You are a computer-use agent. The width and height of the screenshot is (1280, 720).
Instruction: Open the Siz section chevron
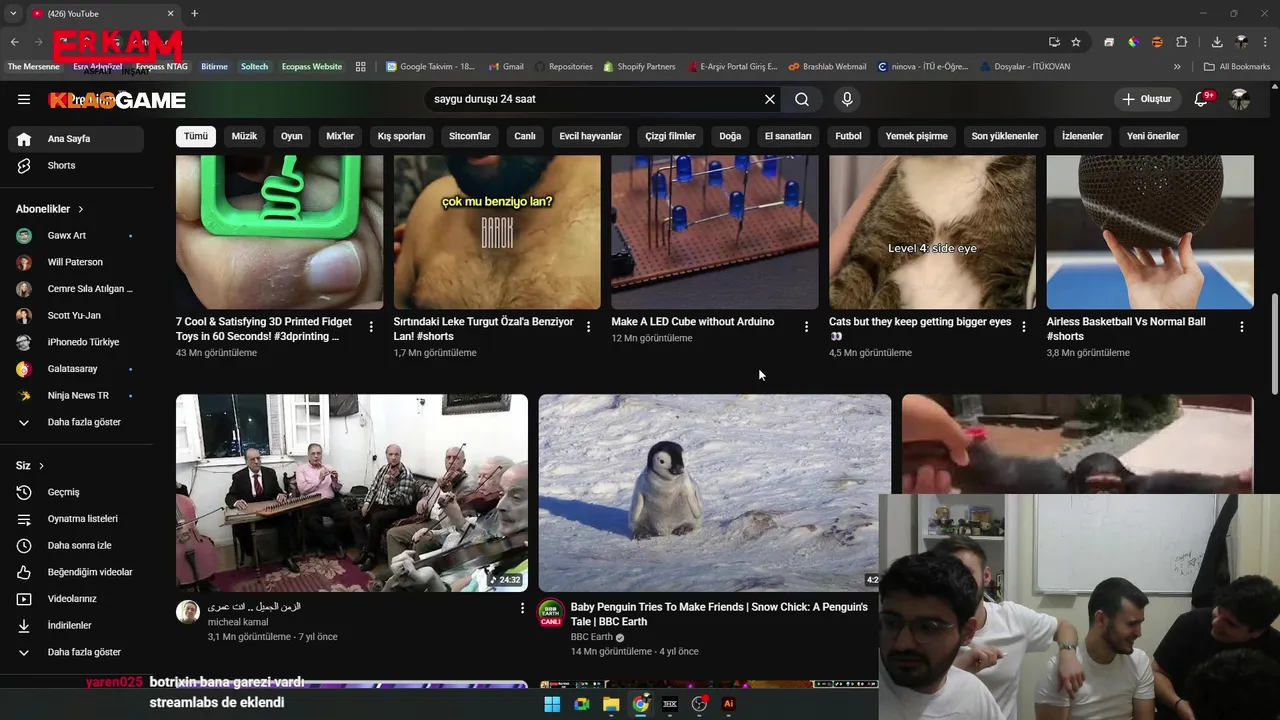[x=41, y=466]
